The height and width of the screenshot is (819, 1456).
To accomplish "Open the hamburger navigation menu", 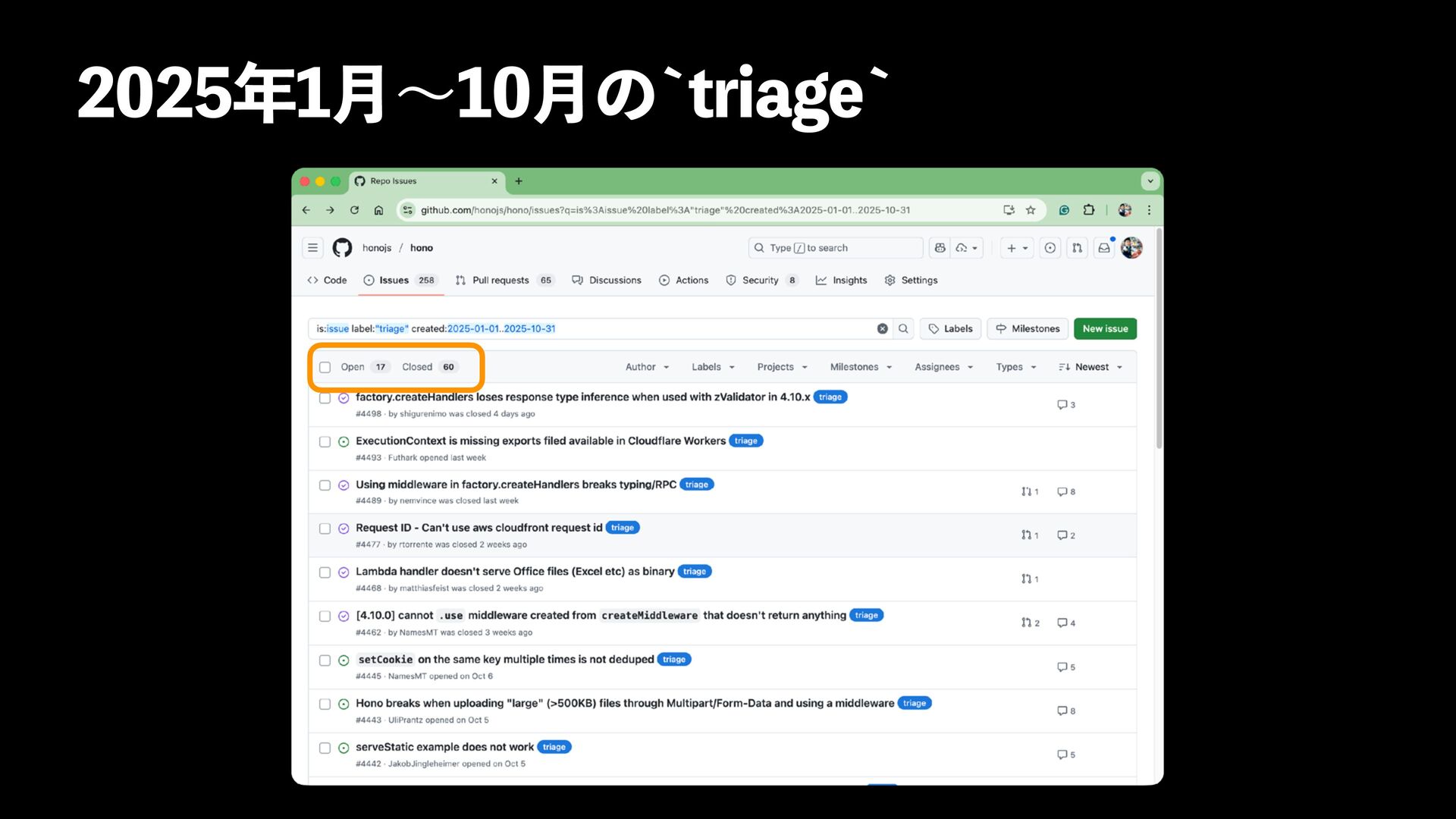I will tap(312, 248).
